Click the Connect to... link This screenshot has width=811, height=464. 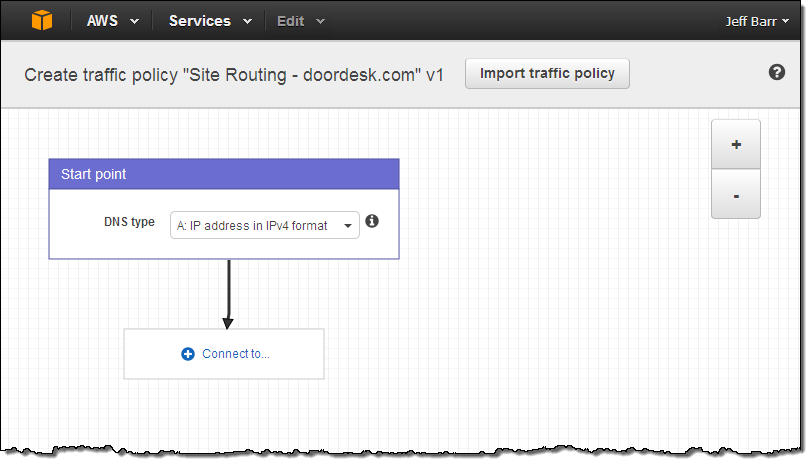(x=236, y=354)
